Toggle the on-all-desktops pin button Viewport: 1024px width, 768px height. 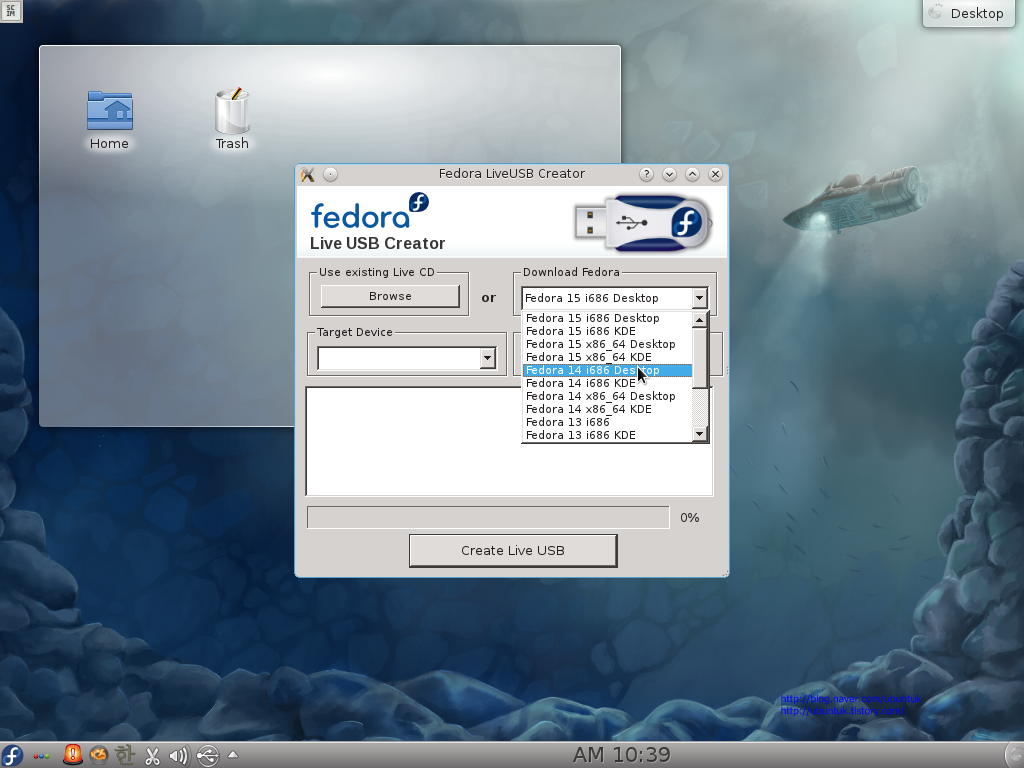[x=330, y=174]
